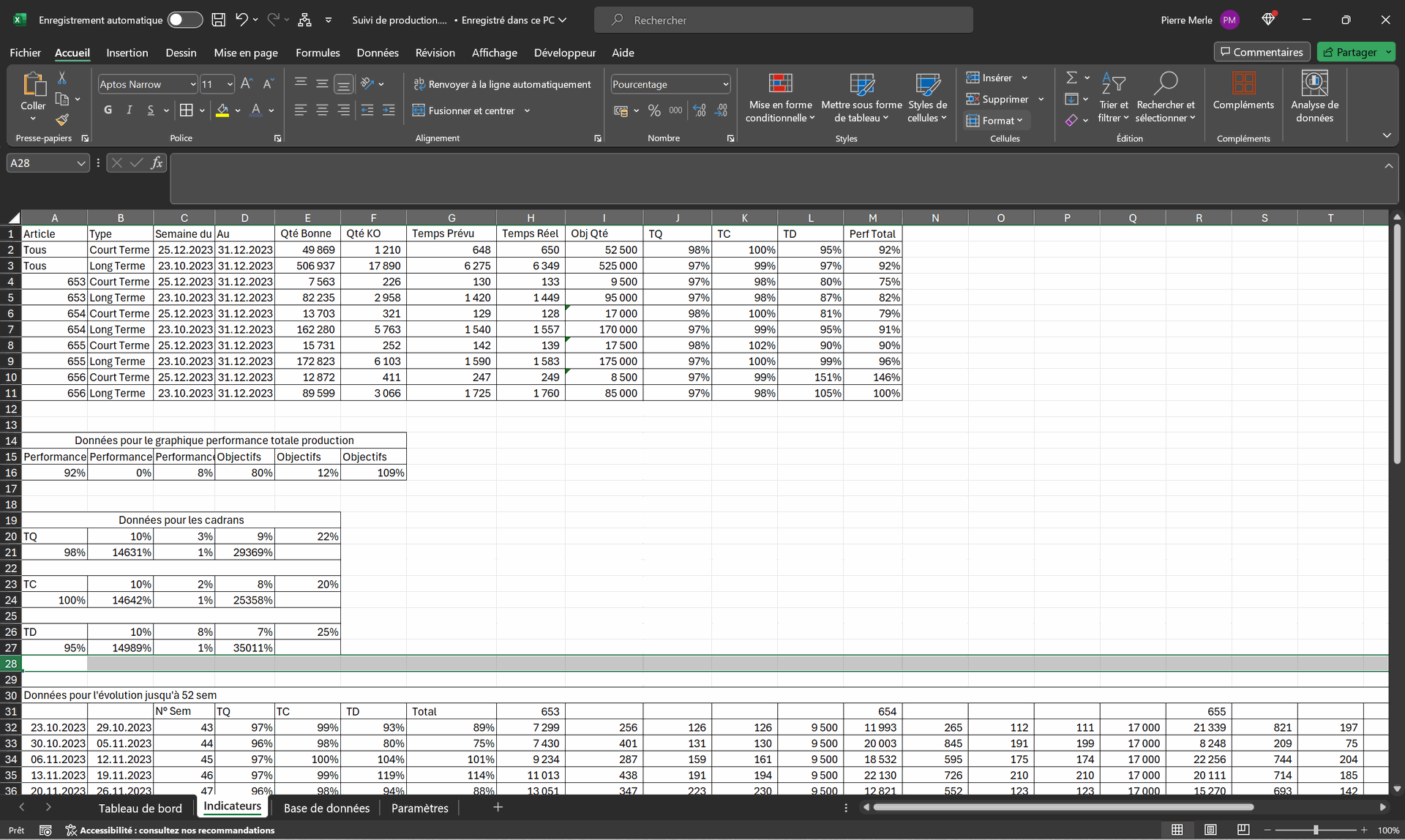Apply percent style to selected cell
This screenshot has height=840, width=1405.
654,110
